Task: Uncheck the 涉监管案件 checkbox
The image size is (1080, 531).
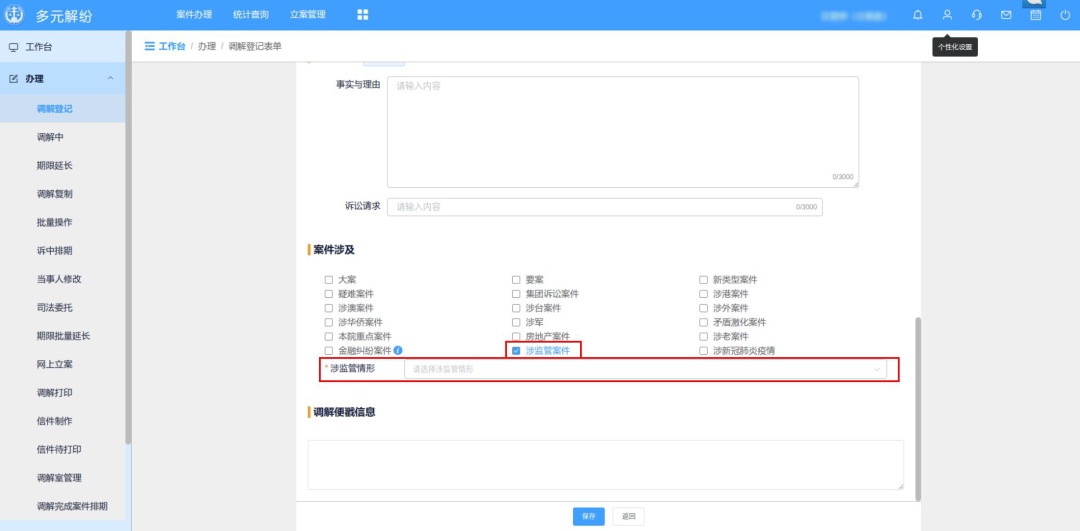Action: coord(516,351)
